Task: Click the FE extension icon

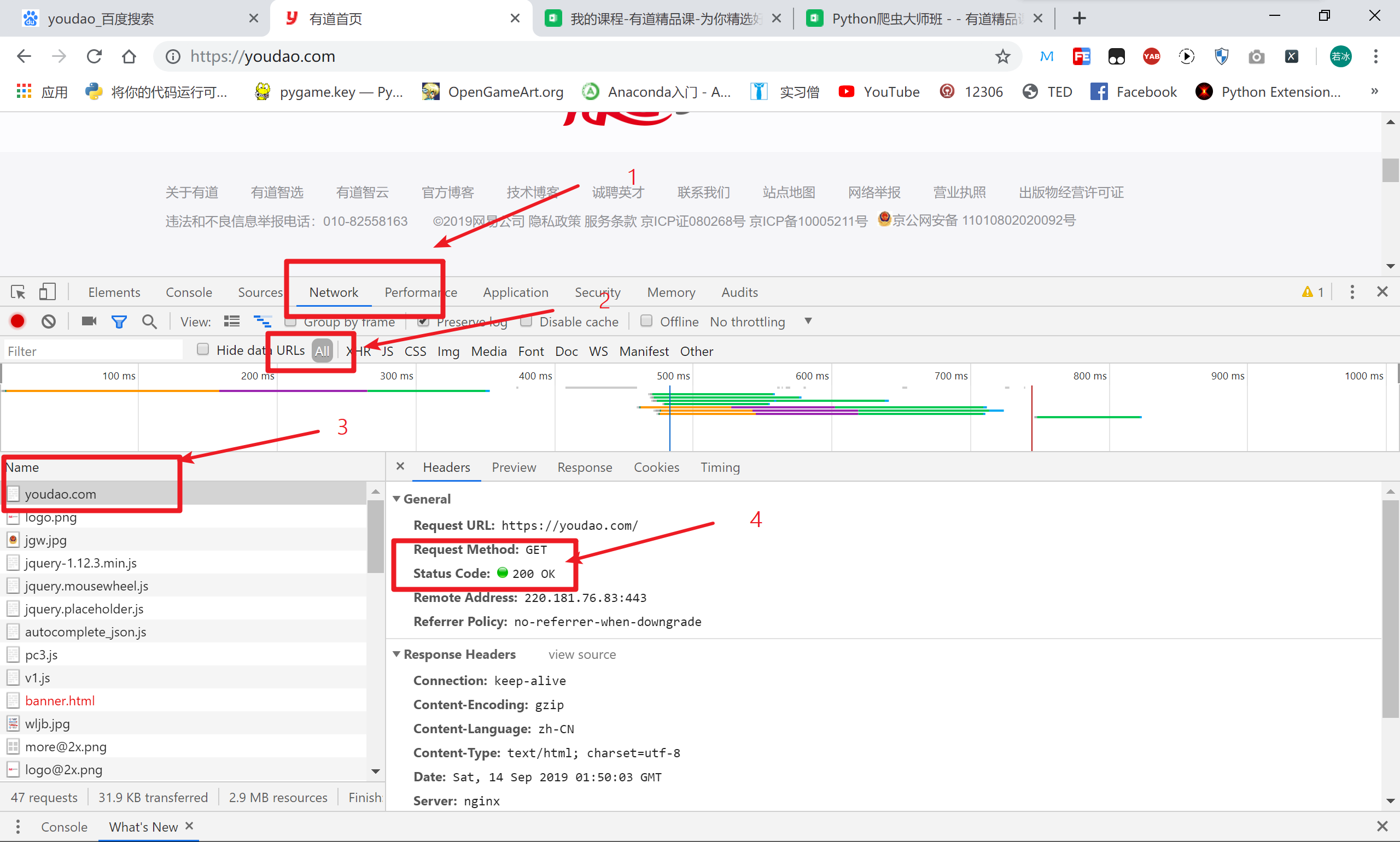Action: point(1082,56)
